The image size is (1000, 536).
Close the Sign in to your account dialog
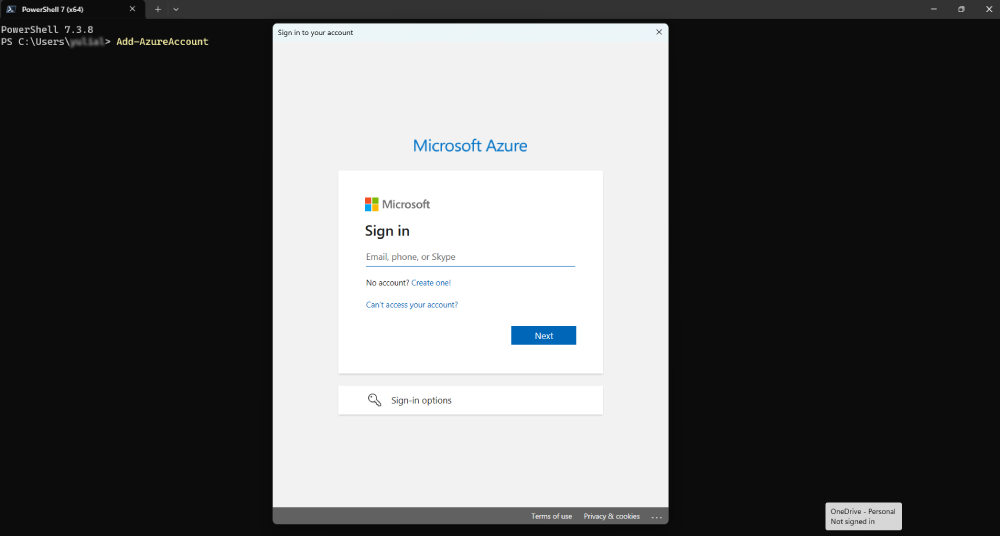tap(659, 32)
